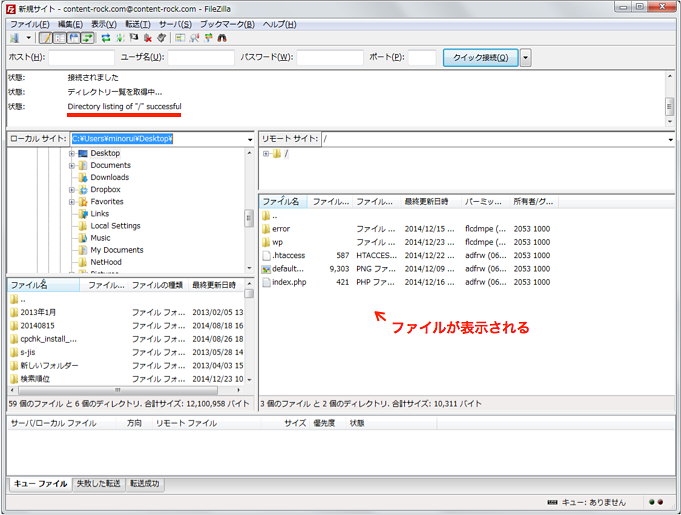Click the クイック接続 quick connect button

tap(480, 57)
